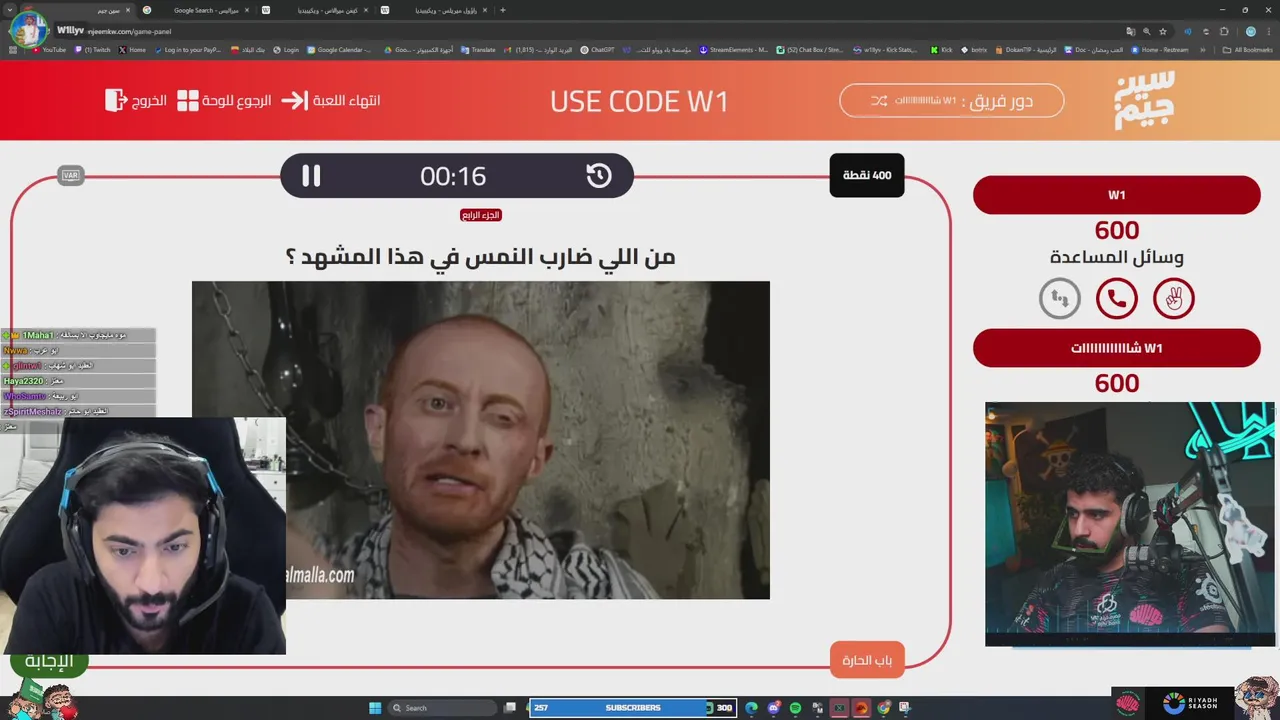Open the Home - Restream bookmark
Viewport: 1280px width, 720px height.
1160,49
